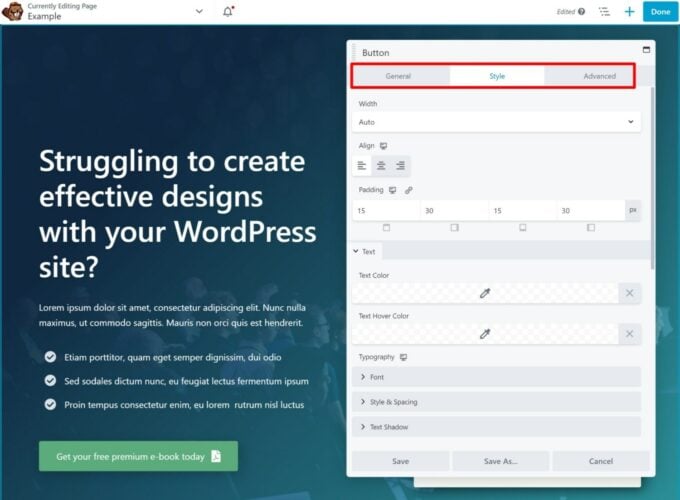Viewport: 680px width, 500px height.
Task: Set button alignment to right
Action: click(x=400, y=166)
